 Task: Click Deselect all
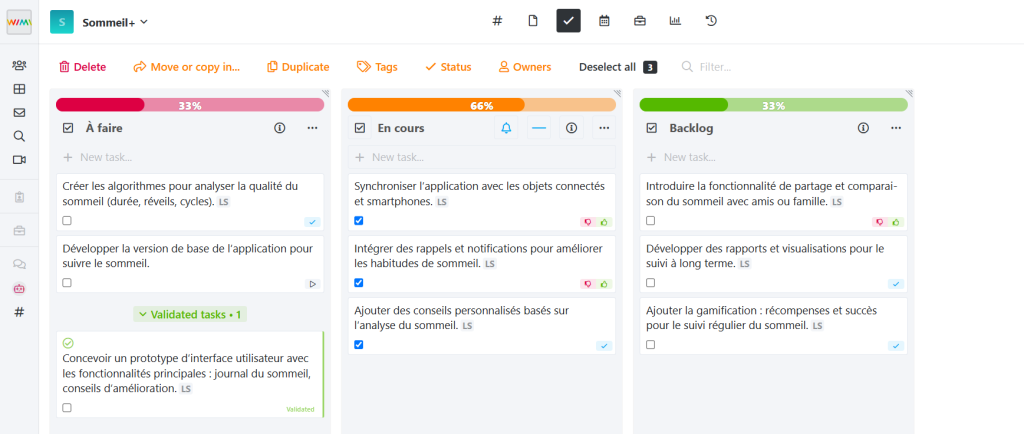[607, 67]
